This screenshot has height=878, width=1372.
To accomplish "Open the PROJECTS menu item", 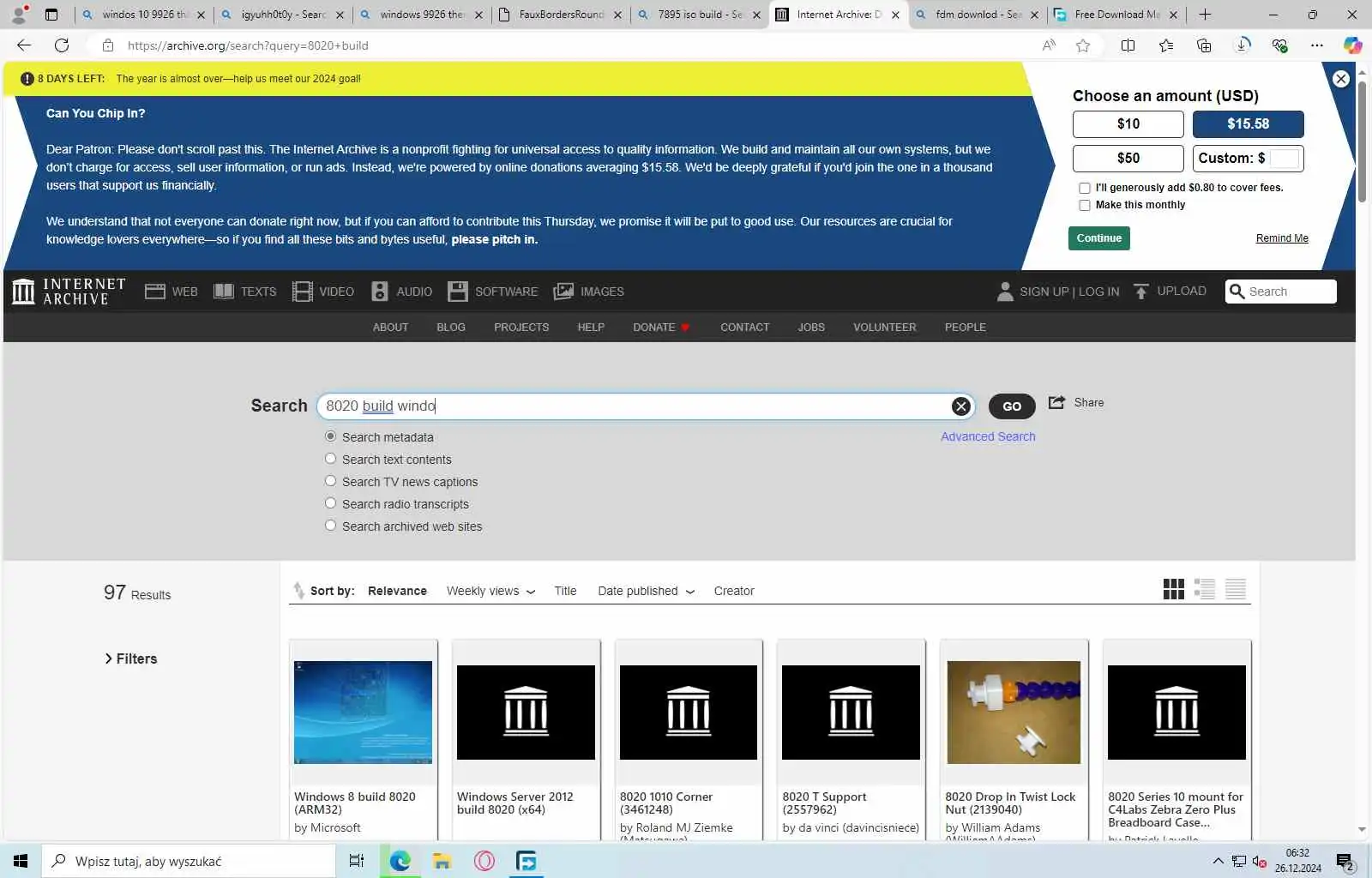I will [521, 328].
